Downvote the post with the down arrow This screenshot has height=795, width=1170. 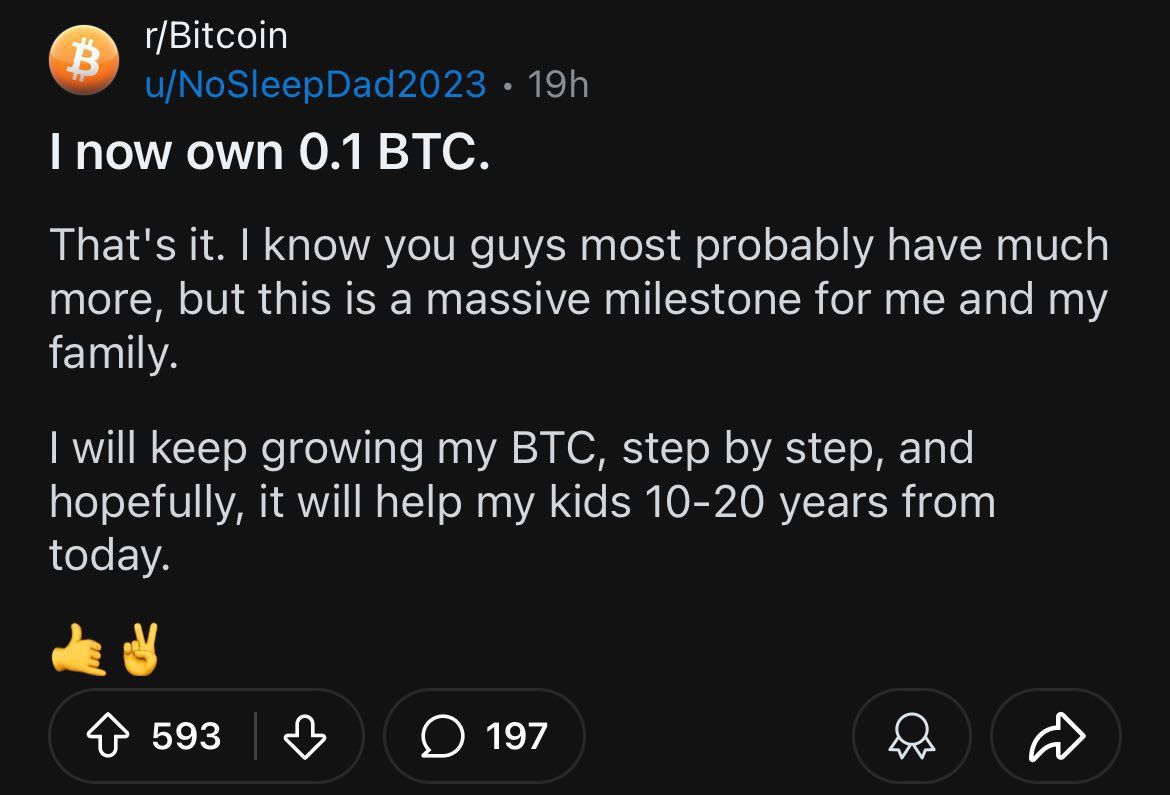[x=305, y=737]
